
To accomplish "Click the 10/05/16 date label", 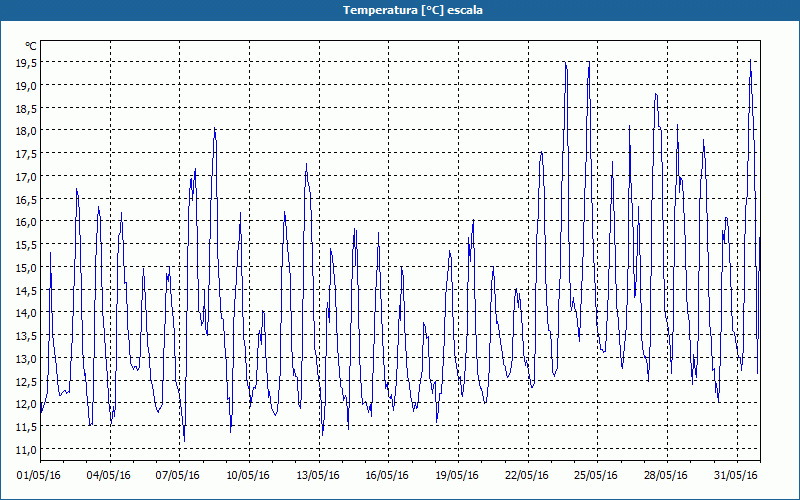I will 247,475.
